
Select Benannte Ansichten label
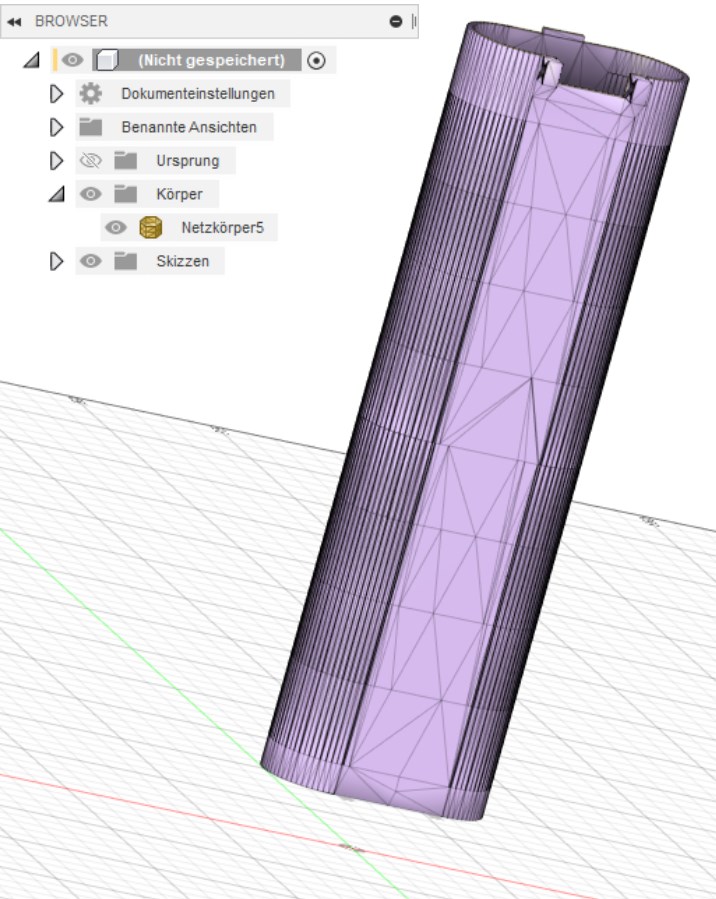coord(189,127)
